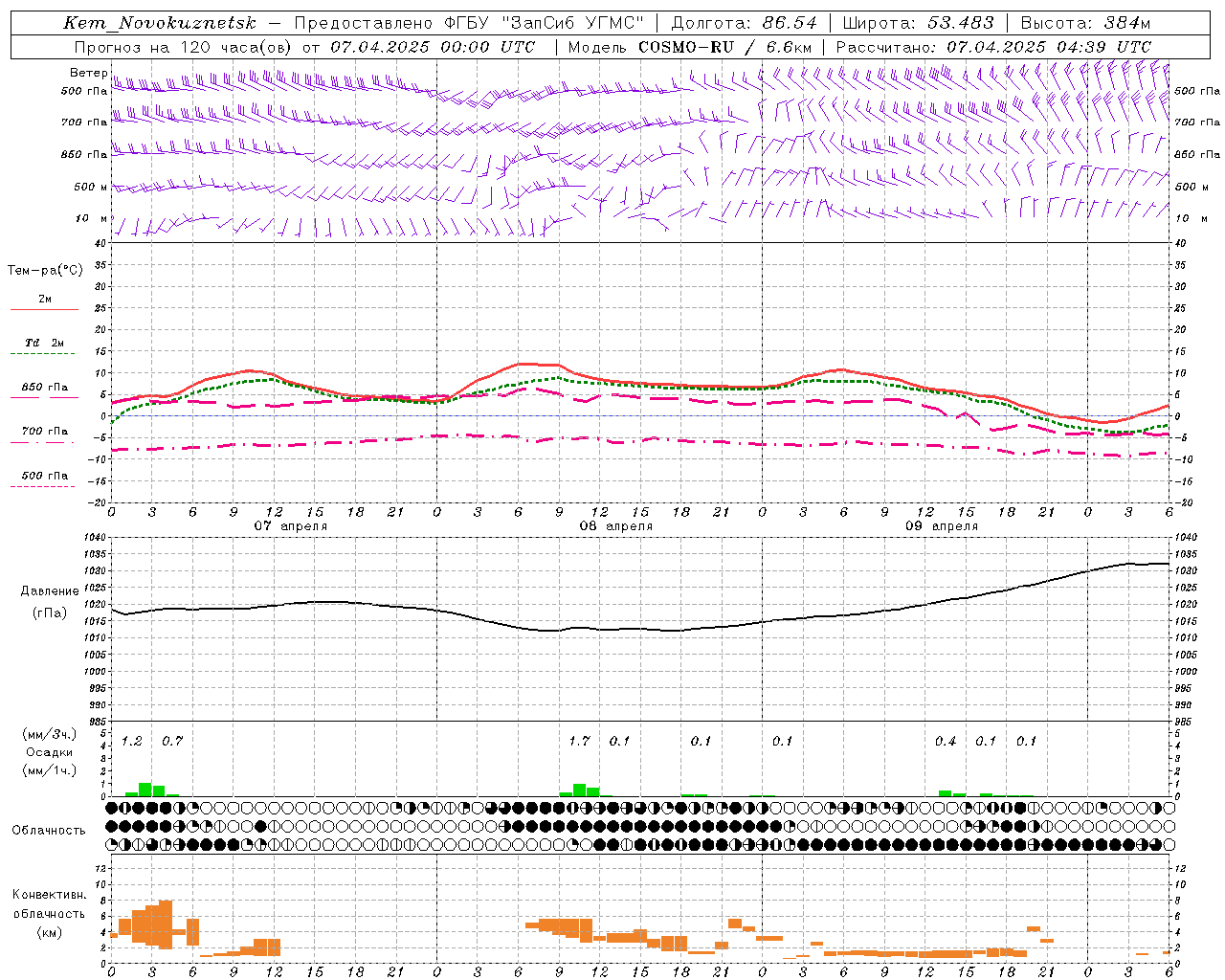Click the tallest green precipitation bar on 08 апреля
1225x980 pixels.
click(x=579, y=791)
